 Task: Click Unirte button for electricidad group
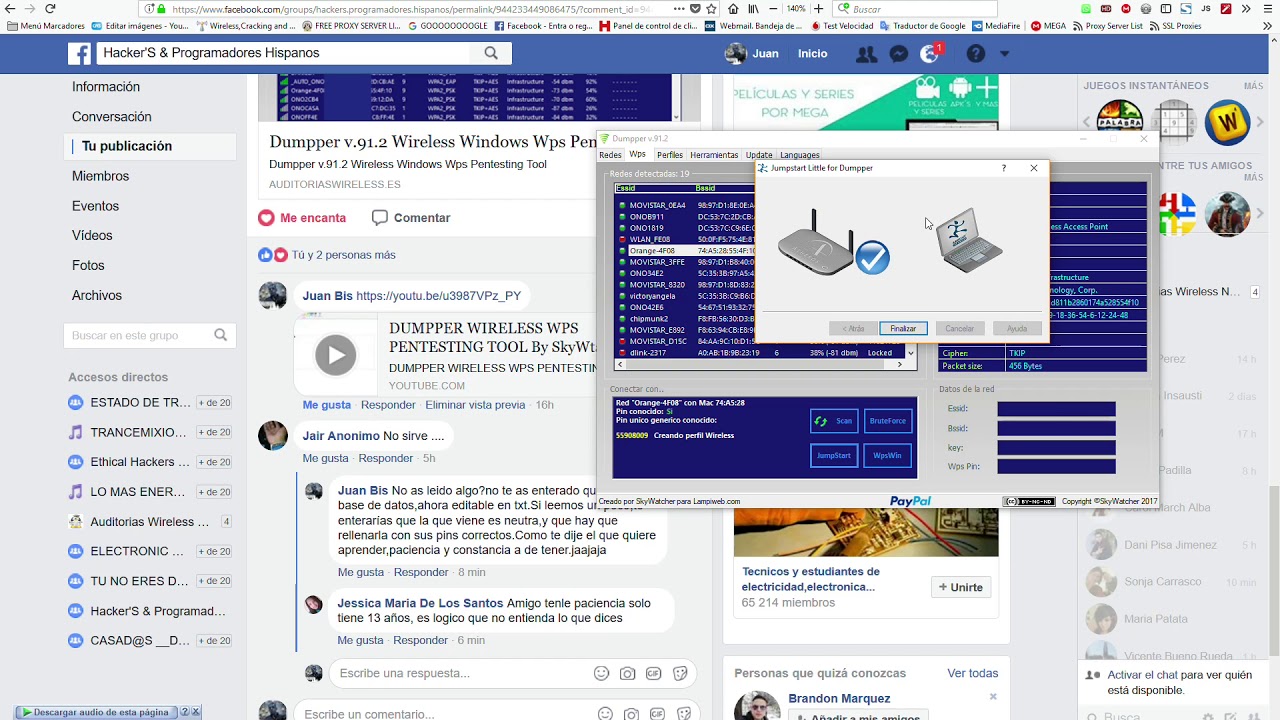click(961, 587)
